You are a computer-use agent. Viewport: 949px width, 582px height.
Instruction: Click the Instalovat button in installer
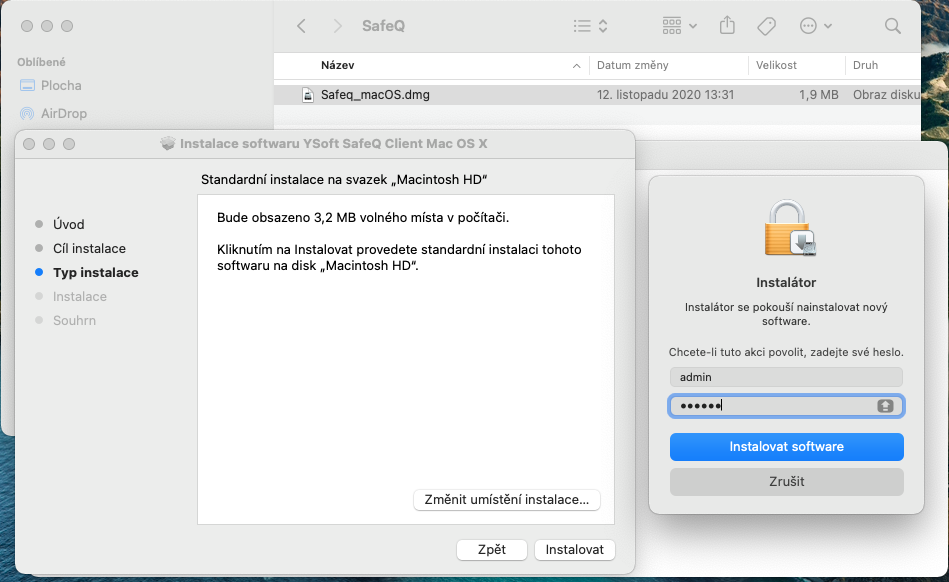pos(574,549)
